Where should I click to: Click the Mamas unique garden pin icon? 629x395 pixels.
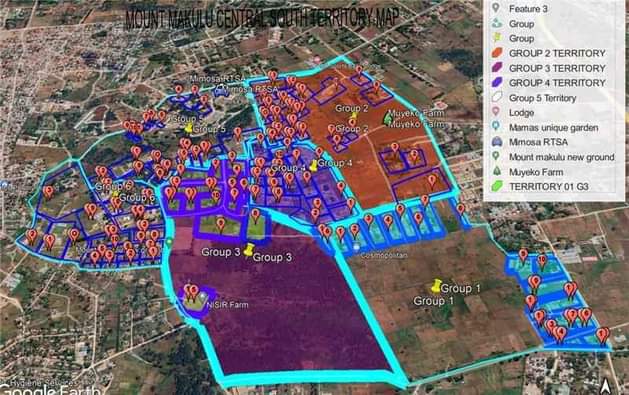pos(496,127)
